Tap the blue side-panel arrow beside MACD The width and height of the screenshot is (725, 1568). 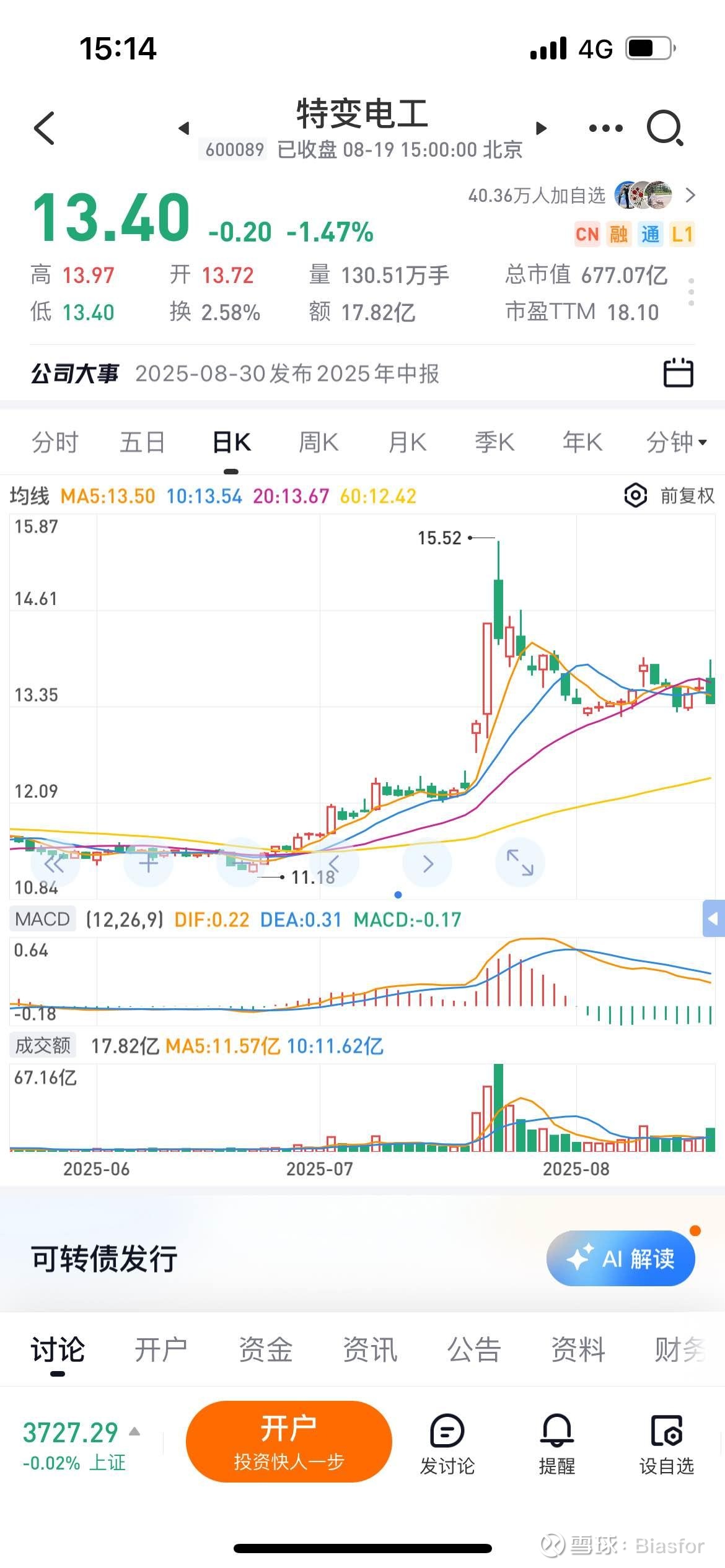pyautogui.click(x=713, y=919)
